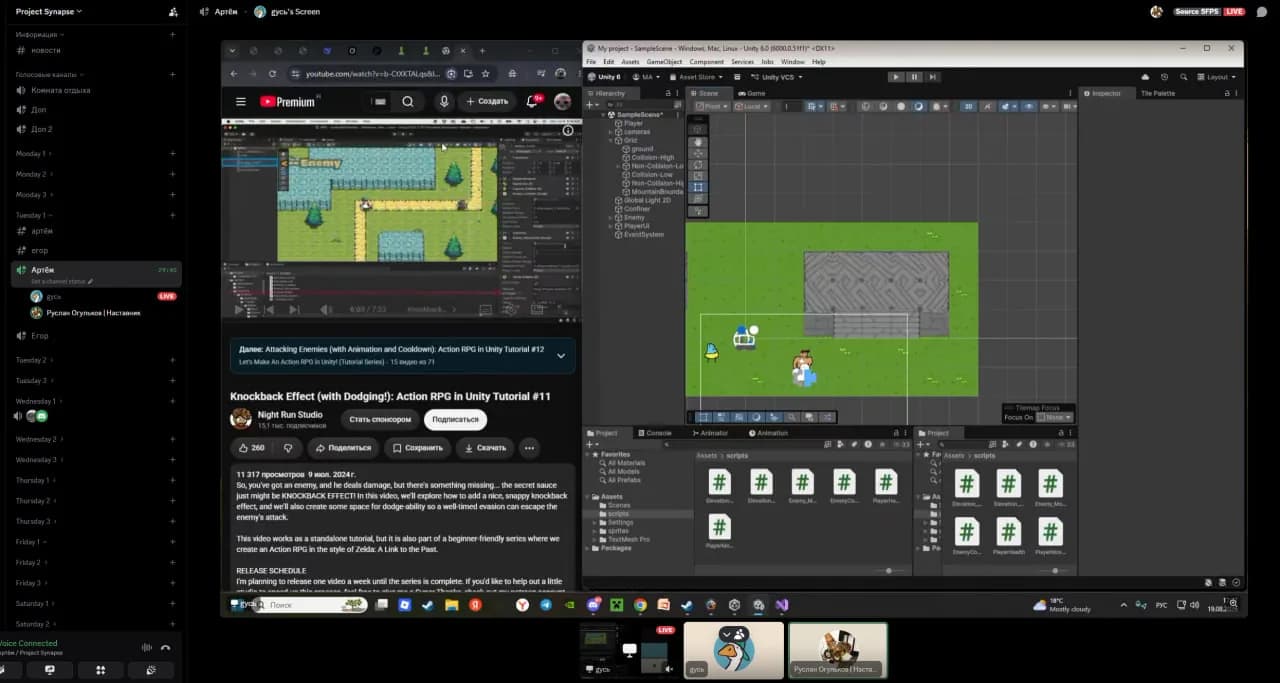Open YouTube notifications bell
This screenshot has height=683, width=1280.
tap(532, 101)
